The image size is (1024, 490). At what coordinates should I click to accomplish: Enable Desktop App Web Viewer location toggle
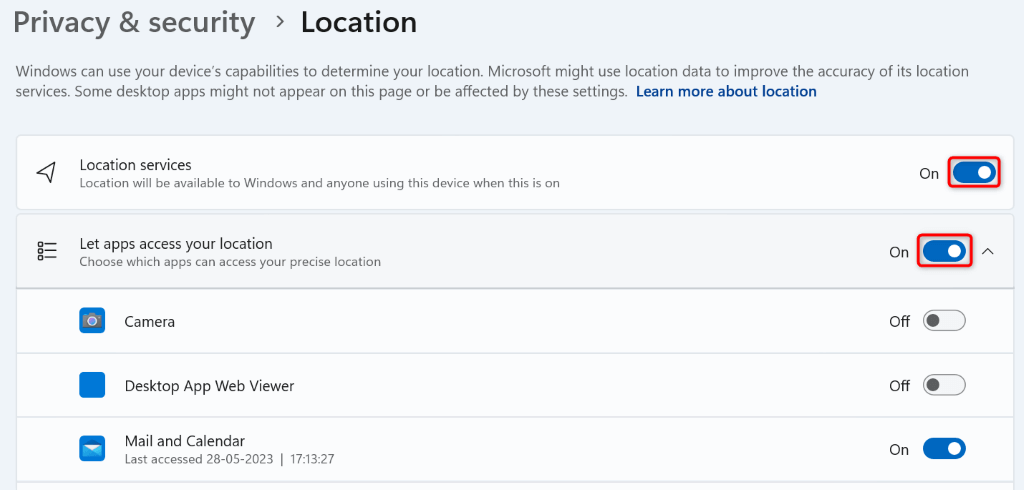(x=944, y=385)
